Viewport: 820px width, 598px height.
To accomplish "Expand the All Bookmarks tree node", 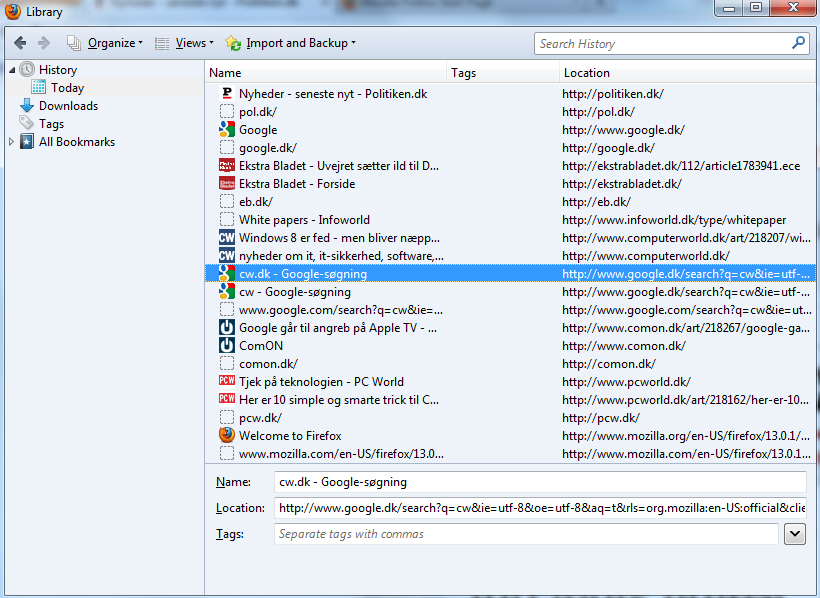I will (12, 142).
